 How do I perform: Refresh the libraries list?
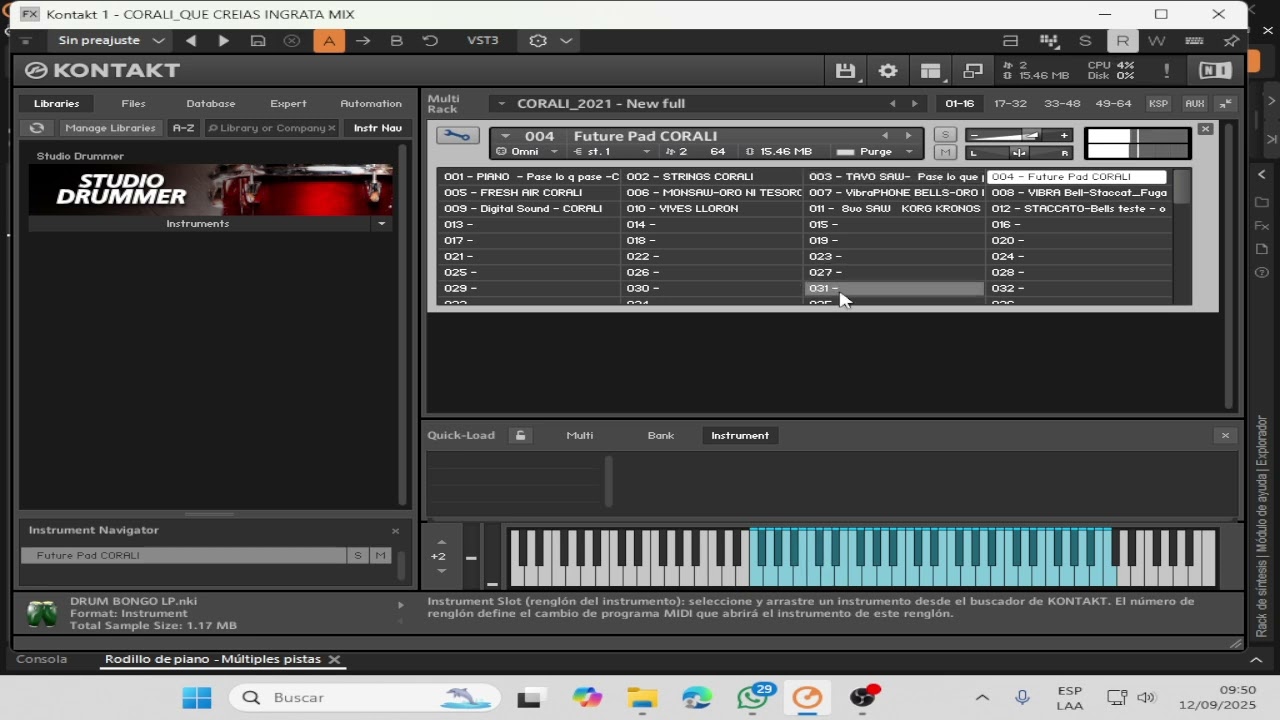coord(37,128)
